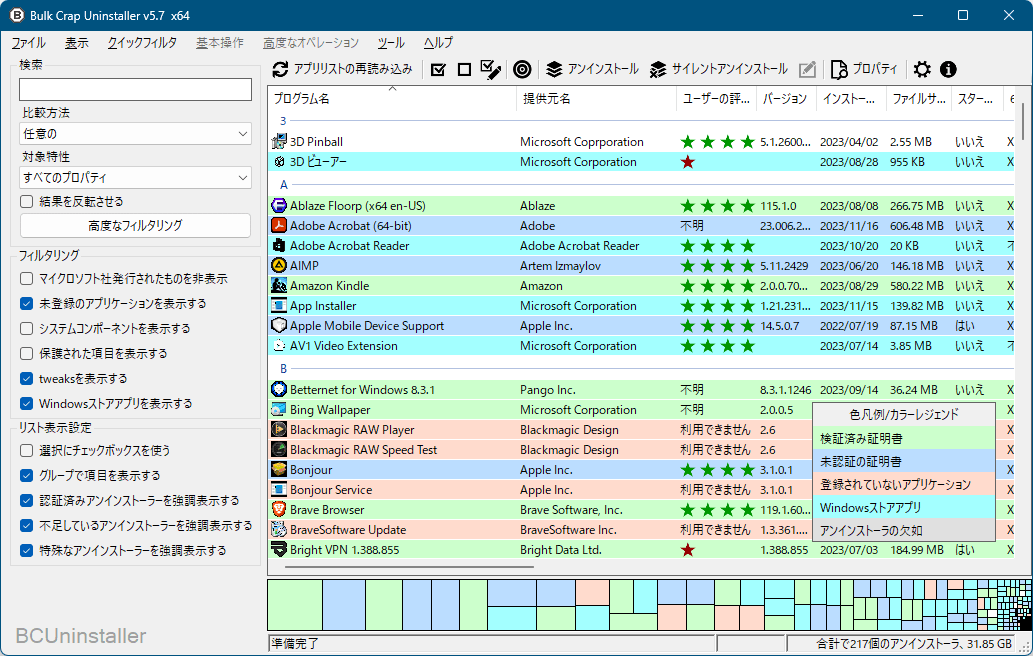This screenshot has height=656, width=1033.
Task: Open the プロパティ toolbar icon
Action: coord(838,69)
